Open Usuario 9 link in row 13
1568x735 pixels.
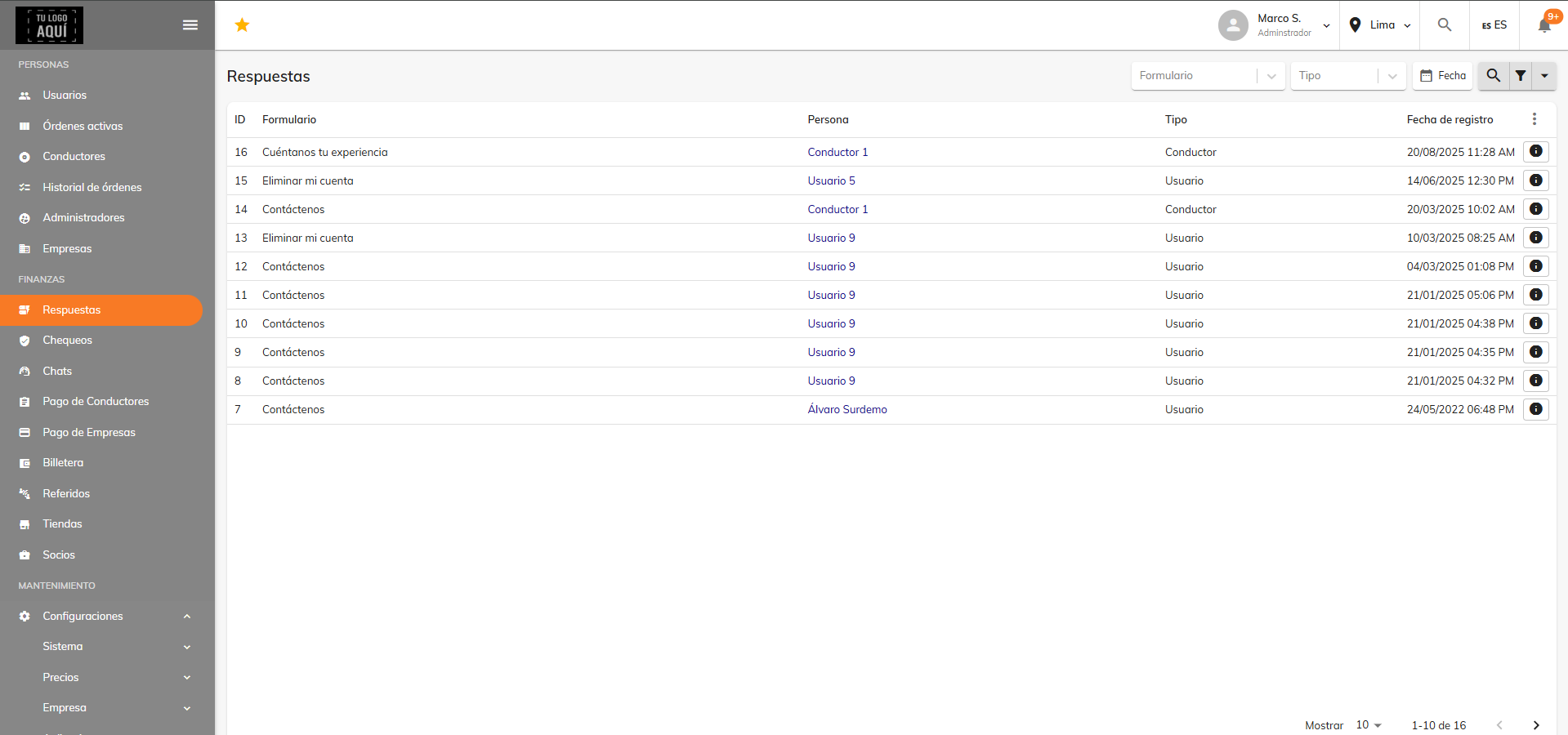[x=831, y=238]
